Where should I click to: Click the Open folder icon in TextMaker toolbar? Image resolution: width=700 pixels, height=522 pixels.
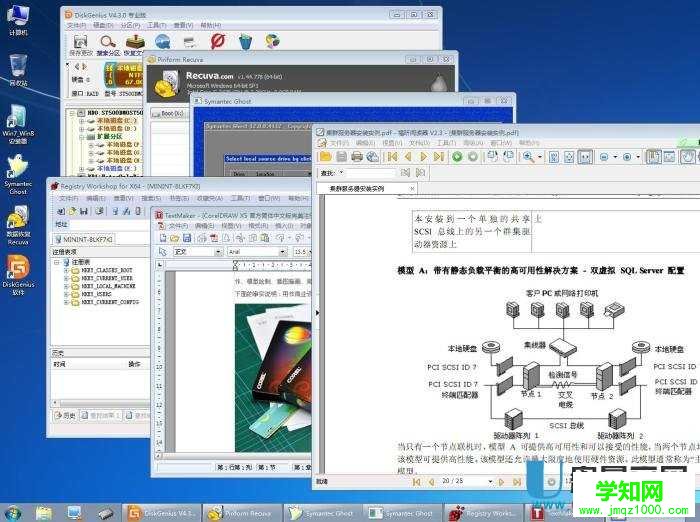pos(175,238)
